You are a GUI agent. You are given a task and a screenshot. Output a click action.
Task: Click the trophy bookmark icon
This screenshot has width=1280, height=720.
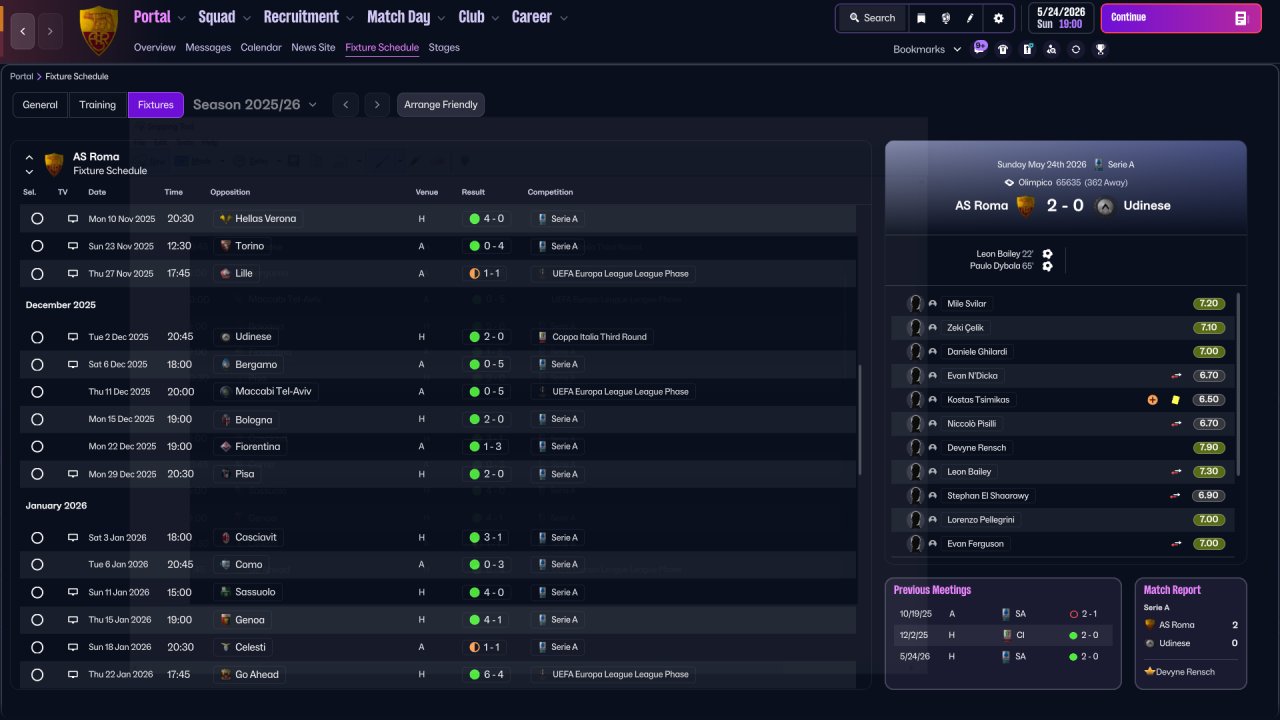1100,49
